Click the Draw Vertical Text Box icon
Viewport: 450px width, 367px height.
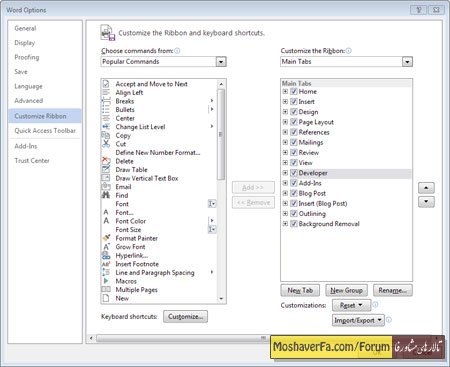106,178
